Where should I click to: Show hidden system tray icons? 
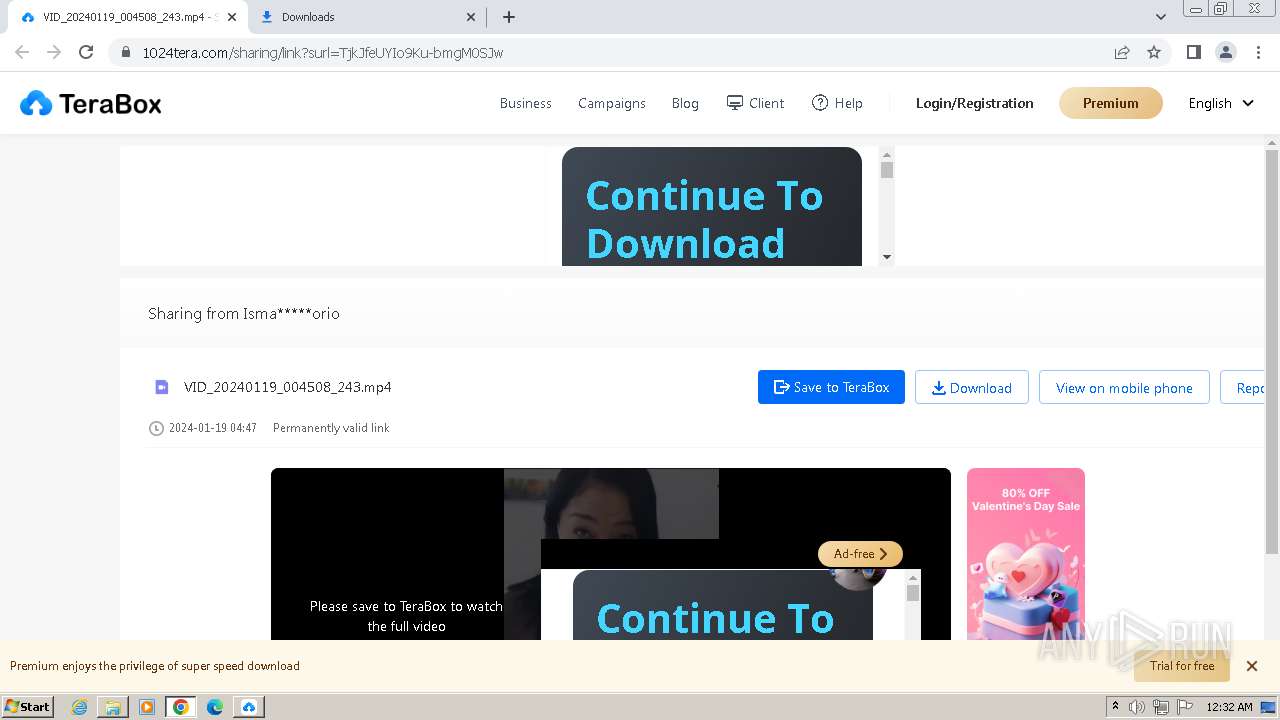(x=1115, y=707)
